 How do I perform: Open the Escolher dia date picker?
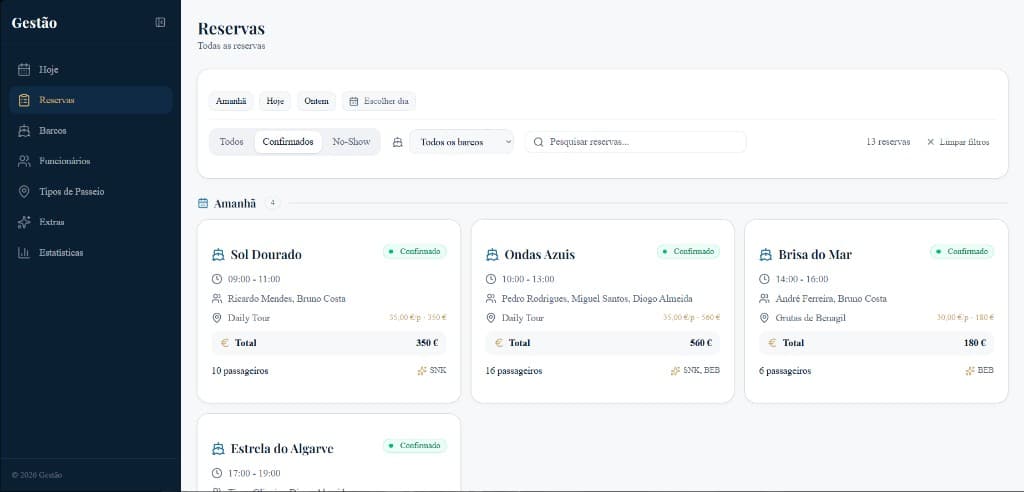(x=379, y=101)
